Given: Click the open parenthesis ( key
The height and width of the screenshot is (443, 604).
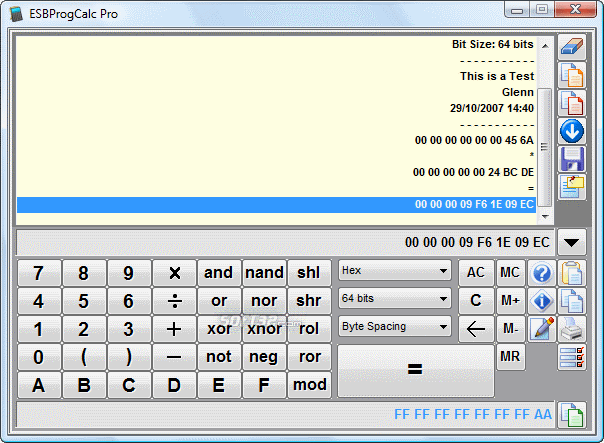Looking at the screenshot, I should point(84,357).
